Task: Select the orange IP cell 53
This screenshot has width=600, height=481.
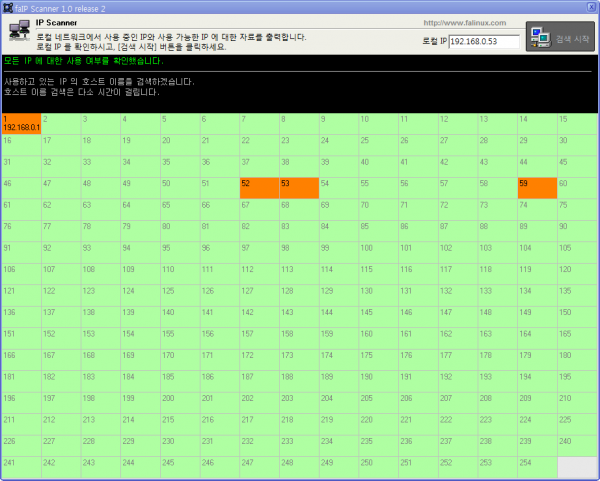Action: click(299, 188)
